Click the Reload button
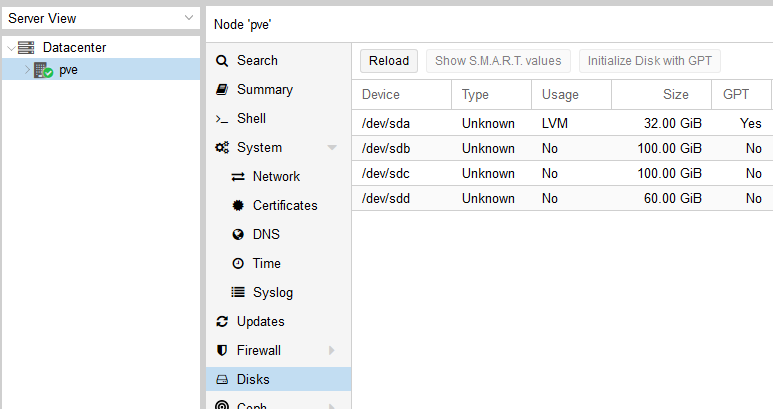 click(x=389, y=61)
